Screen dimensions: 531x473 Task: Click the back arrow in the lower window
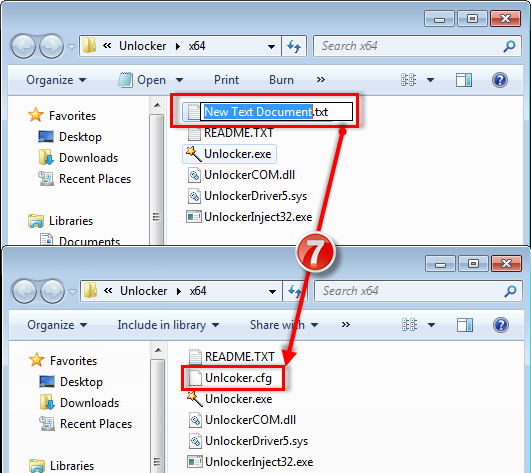pyautogui.click(x=24, y=291)
